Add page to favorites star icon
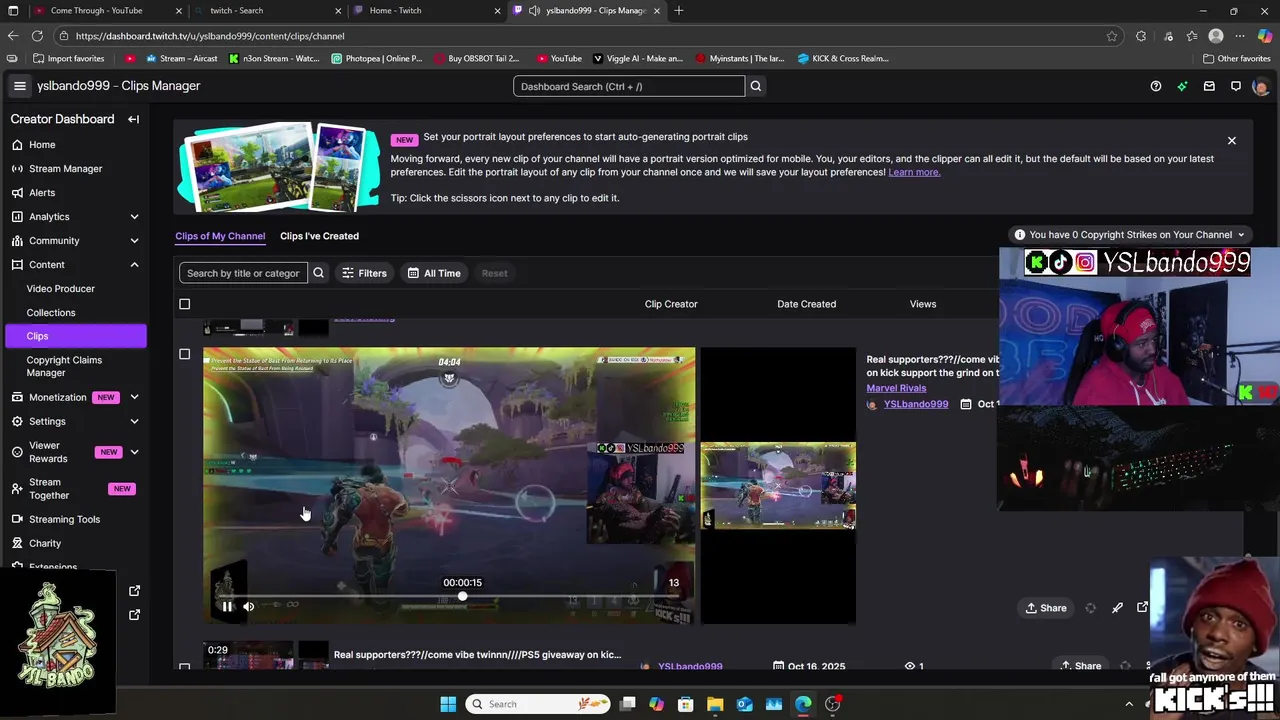The height and width of the screenshot is (720, 1280). point(1112,36)
